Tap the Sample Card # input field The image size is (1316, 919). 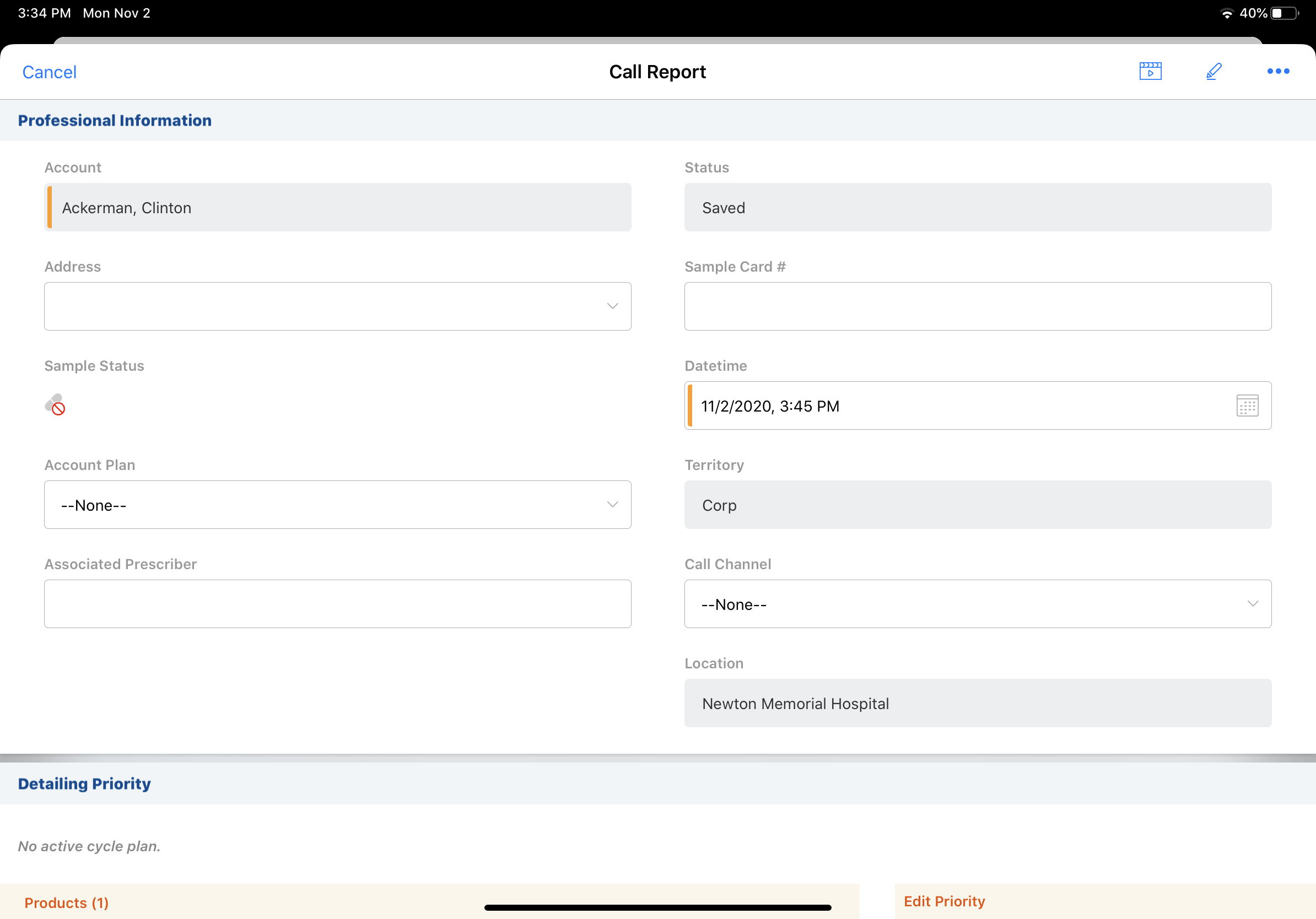pyautogui.click(x=977, y=306)
